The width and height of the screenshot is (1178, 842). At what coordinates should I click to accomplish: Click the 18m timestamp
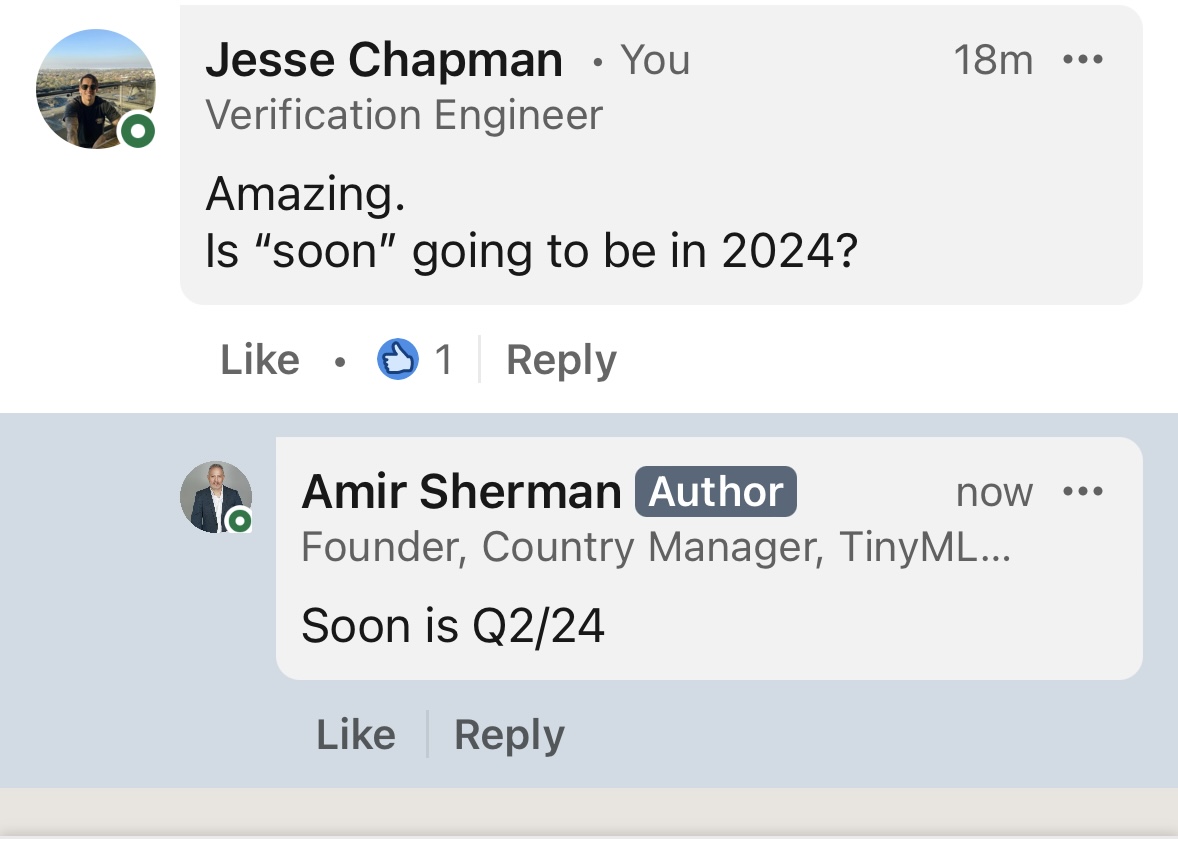click(x=992, y=61)
